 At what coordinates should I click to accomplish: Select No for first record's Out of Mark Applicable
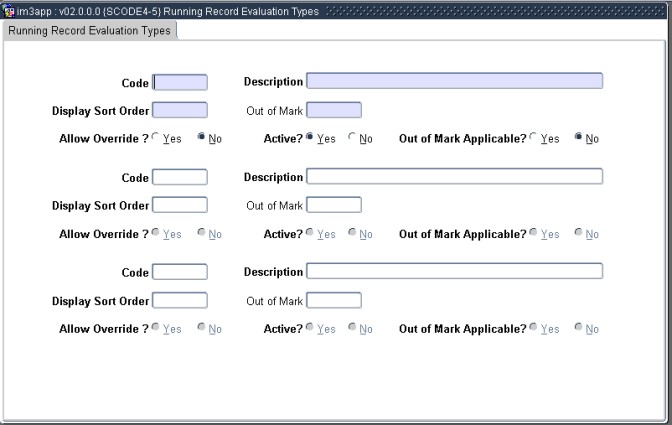coord(579,138)
